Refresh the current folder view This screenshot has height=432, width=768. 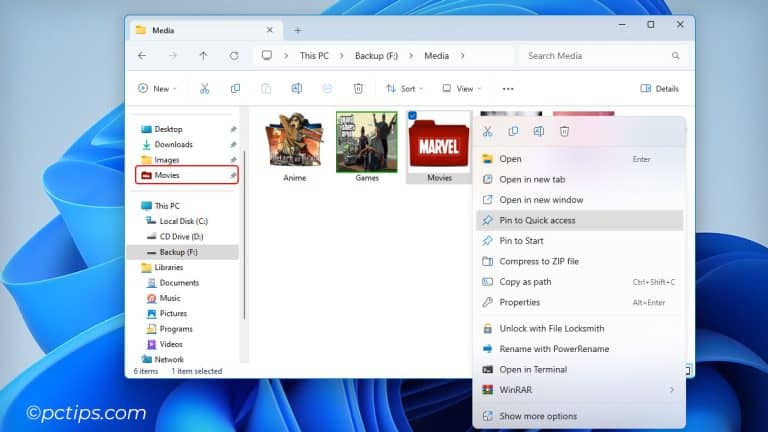(234, 56)
